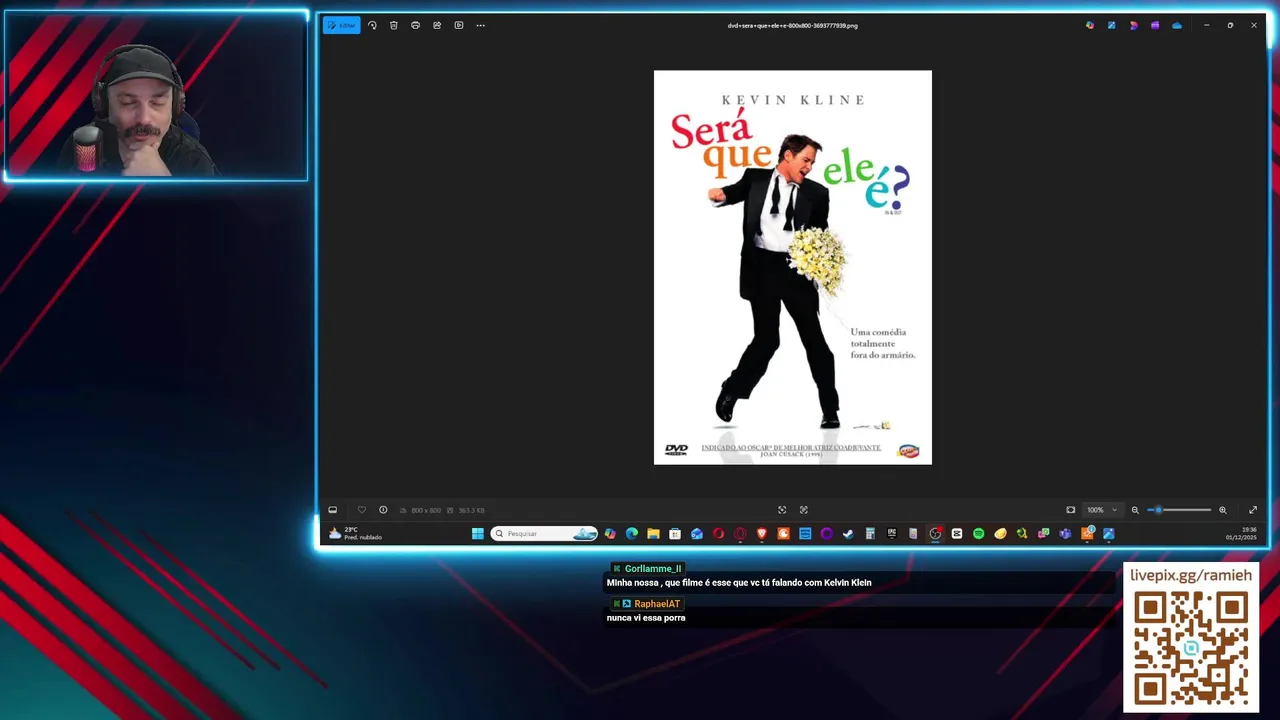
Task: Click the livepix.gg/ramieh link text
Action: [1191, 575]
